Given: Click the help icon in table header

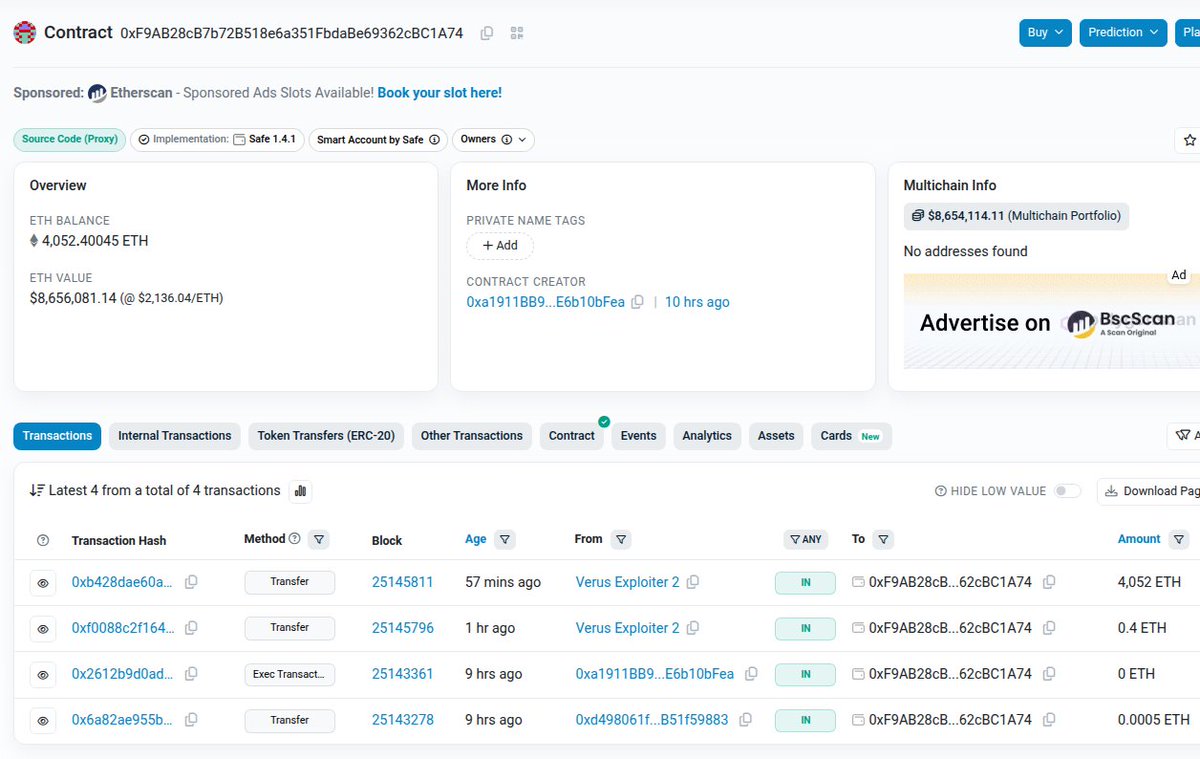Looking at the screenshot, I should pos(43,540).
